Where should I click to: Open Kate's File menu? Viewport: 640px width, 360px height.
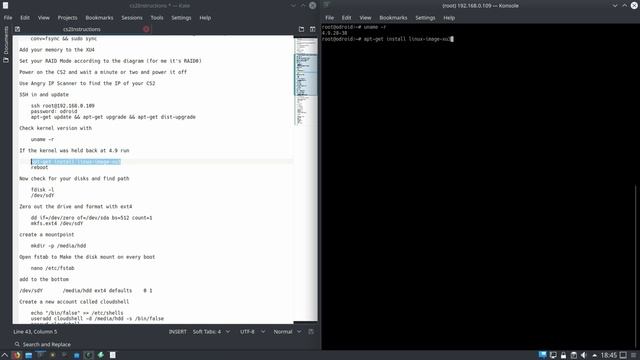pyautogui.click(x=8, y=18)
